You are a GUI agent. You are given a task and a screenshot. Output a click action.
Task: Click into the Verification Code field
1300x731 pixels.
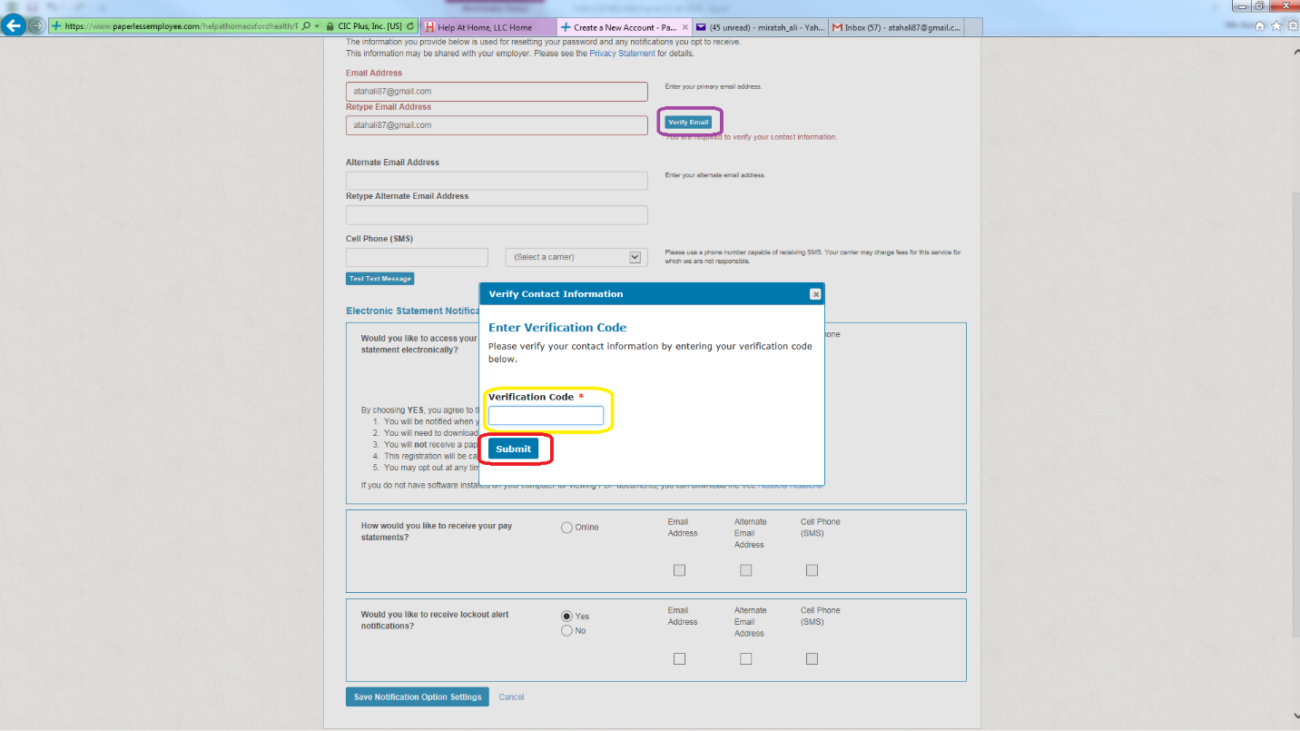pos(546,416)
